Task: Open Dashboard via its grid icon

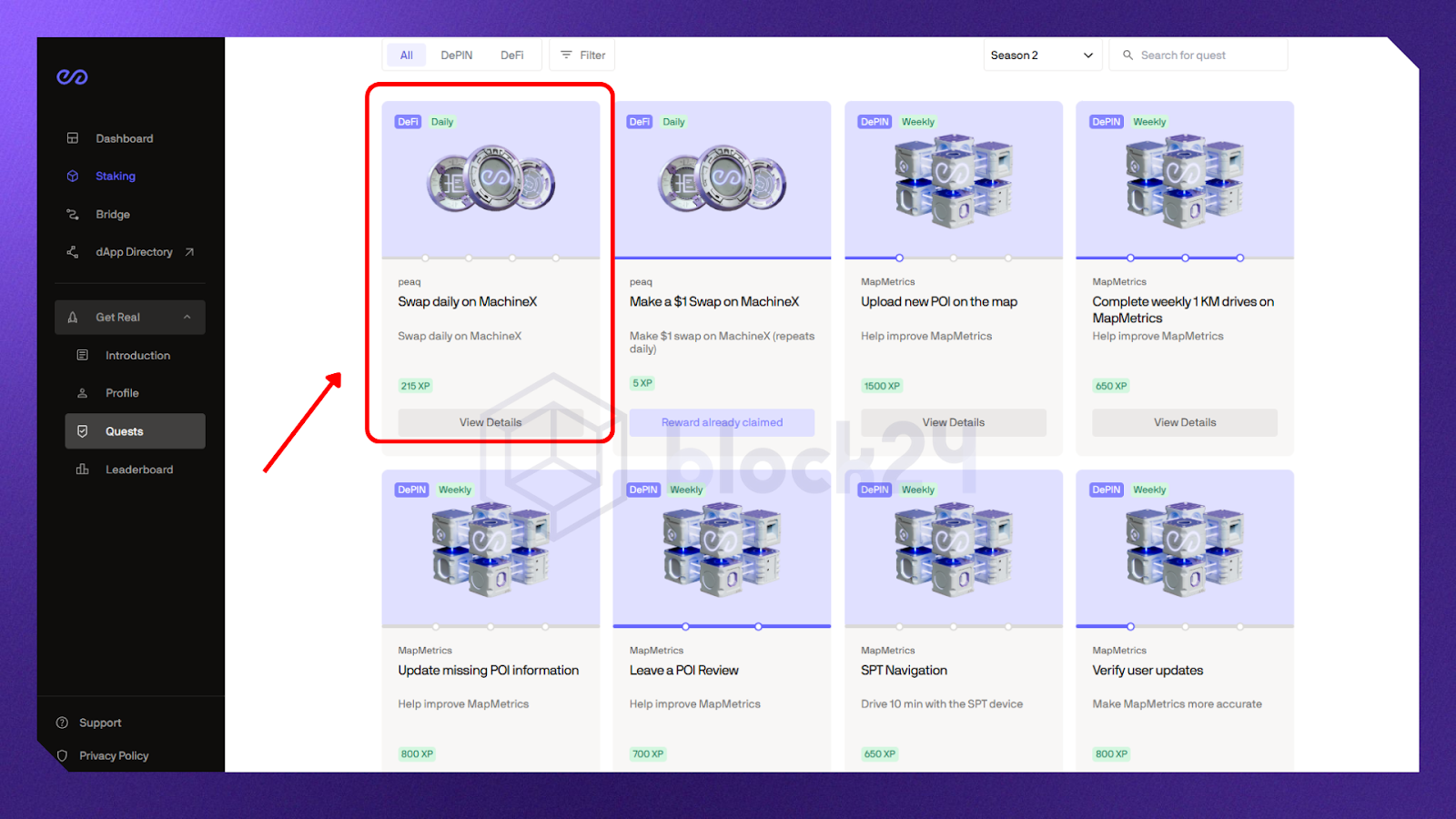Action: click(73, 138)
